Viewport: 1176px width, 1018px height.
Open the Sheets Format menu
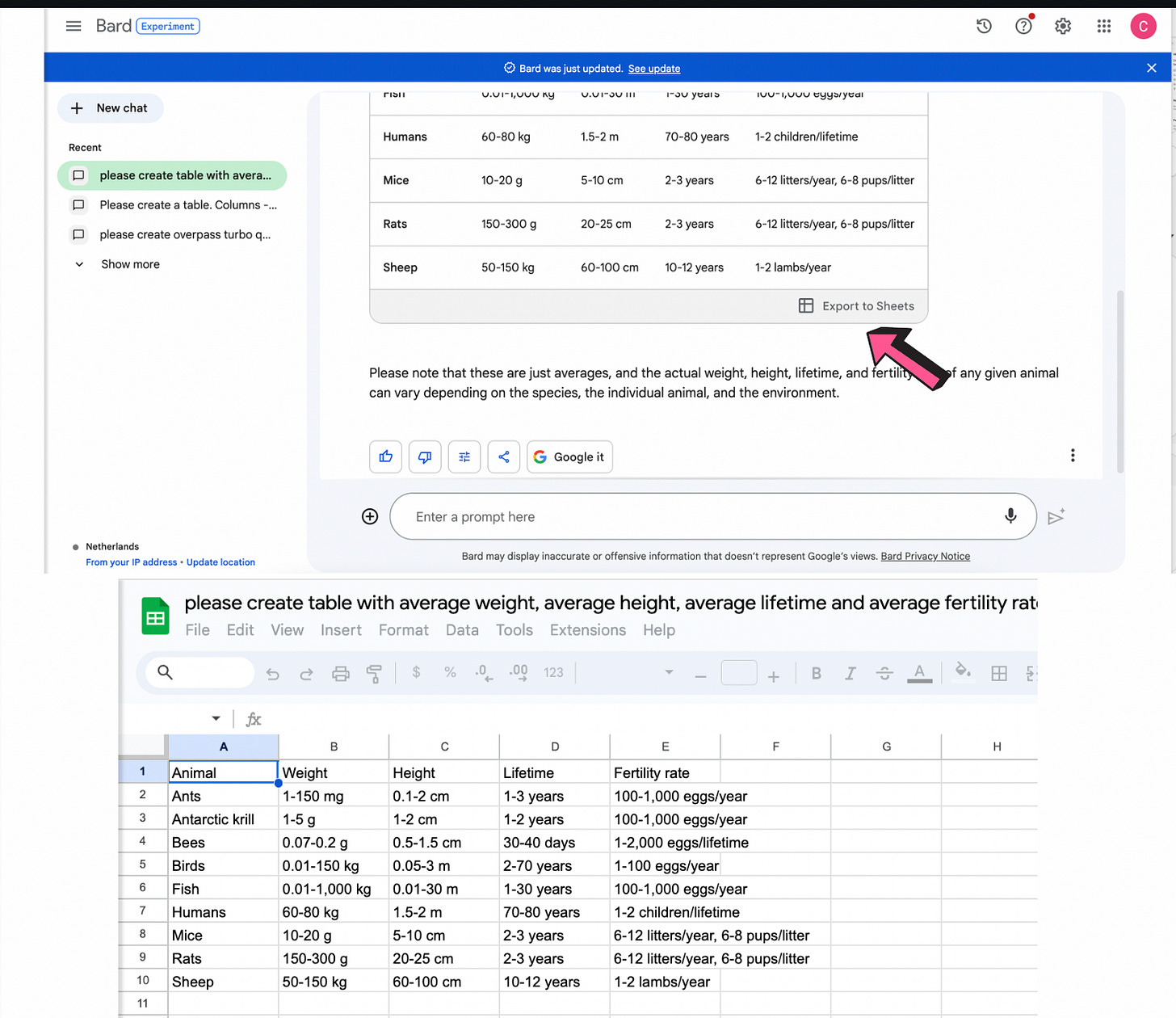click(404, 630)
